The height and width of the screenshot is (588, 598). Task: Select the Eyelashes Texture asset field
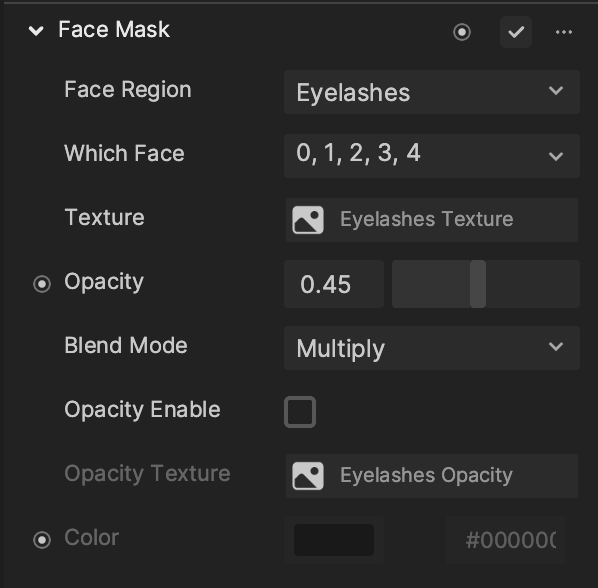[432, 220]
